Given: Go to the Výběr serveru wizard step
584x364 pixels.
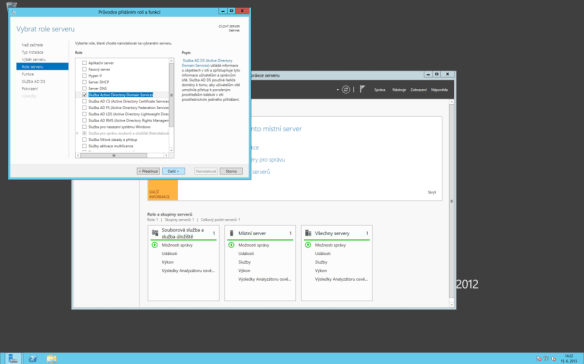Looking at the screenshot, I should [x=34, y=59].
